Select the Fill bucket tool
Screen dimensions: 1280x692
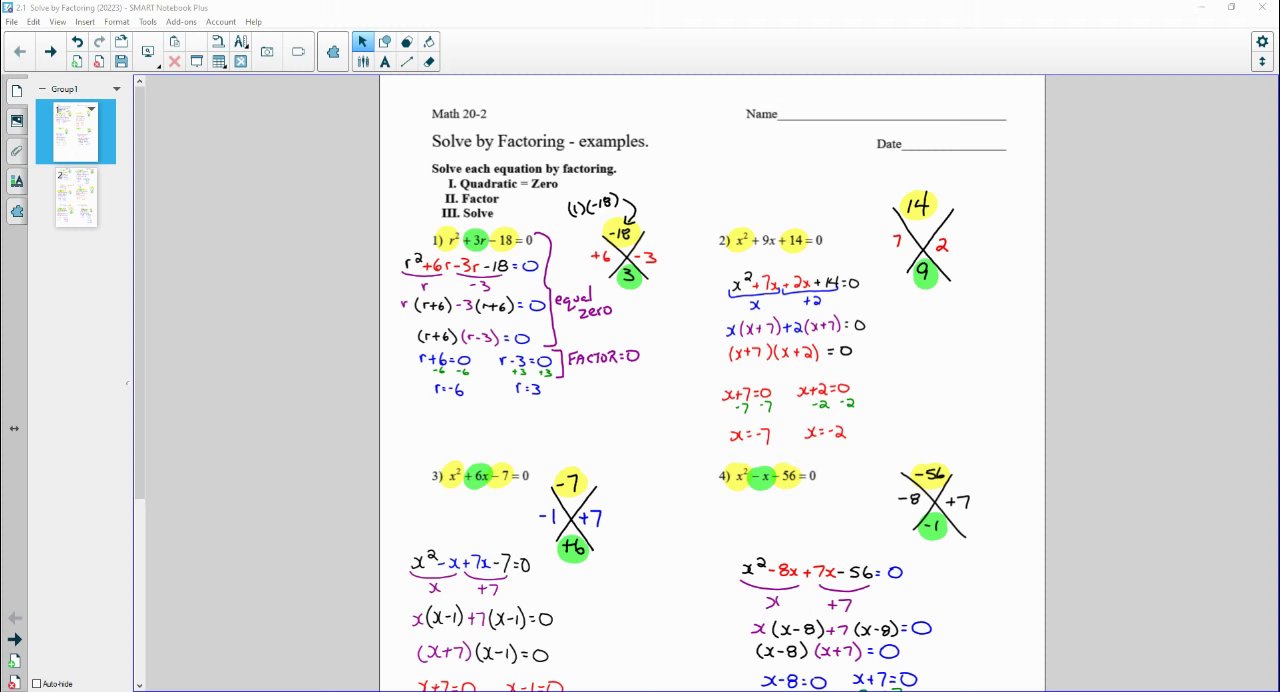(429, 42)
